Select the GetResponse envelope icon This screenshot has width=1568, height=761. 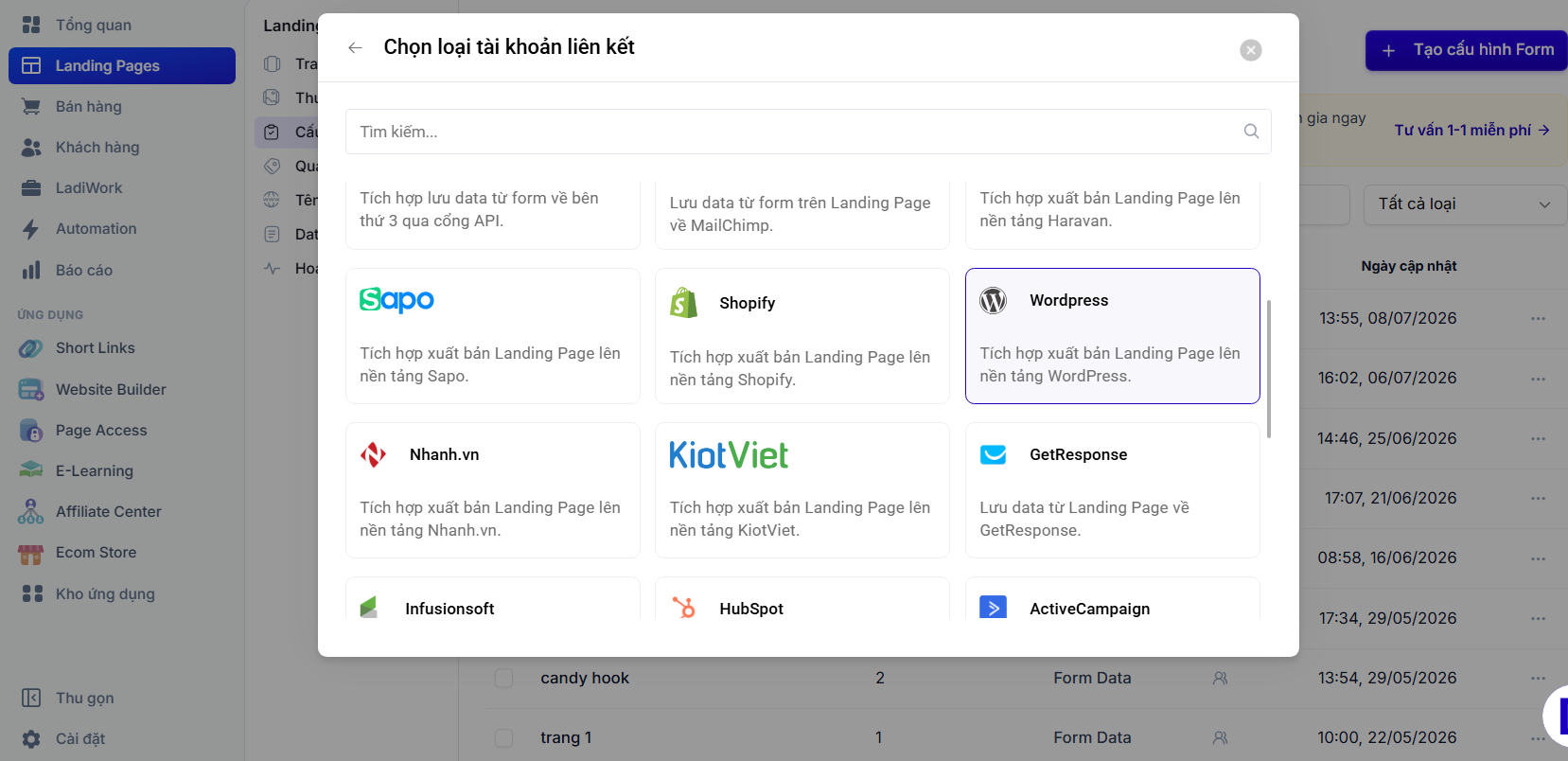[x=993, y=455]
